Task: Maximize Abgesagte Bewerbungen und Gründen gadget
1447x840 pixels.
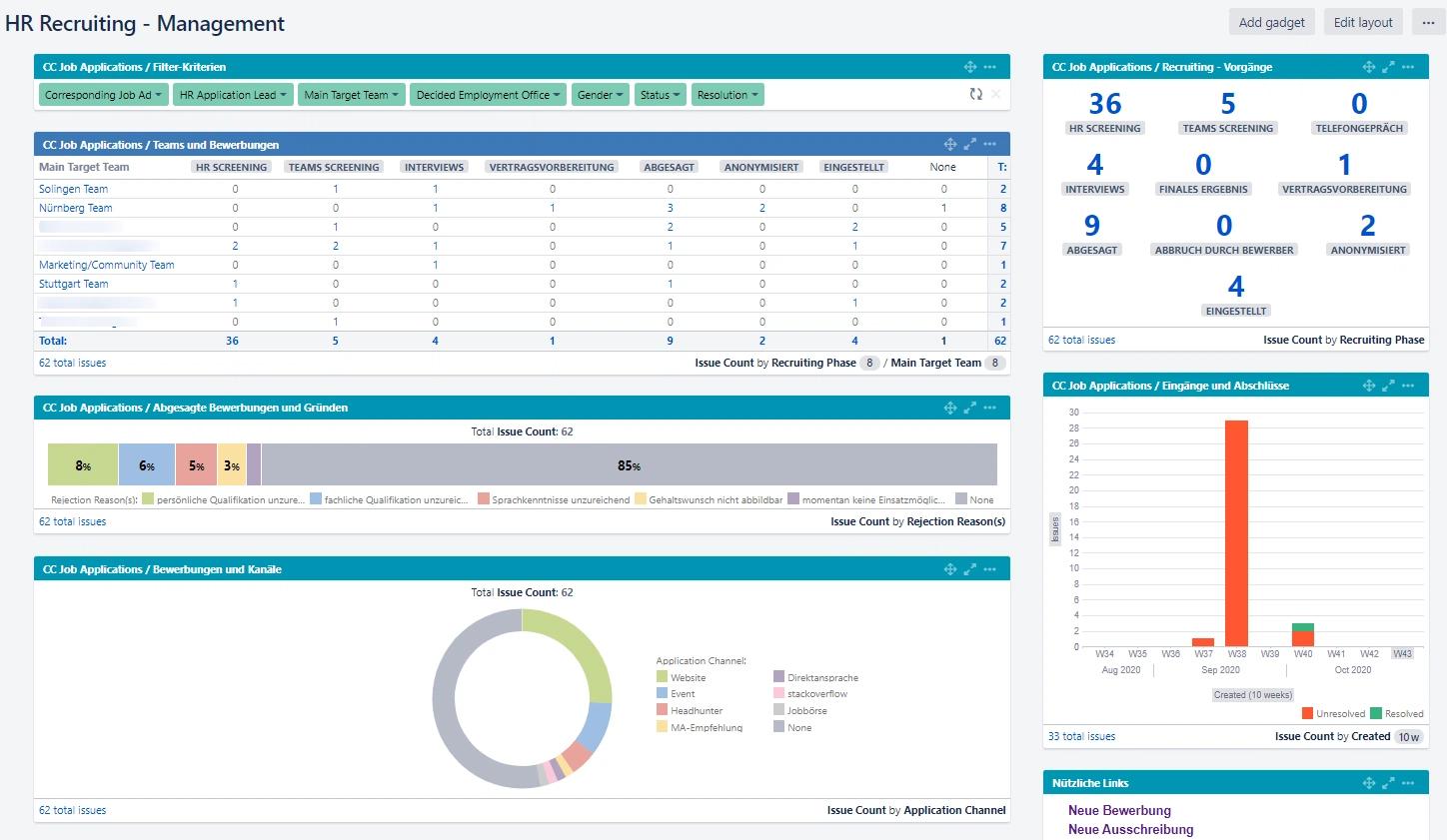Action: click(x=969, y=408)
